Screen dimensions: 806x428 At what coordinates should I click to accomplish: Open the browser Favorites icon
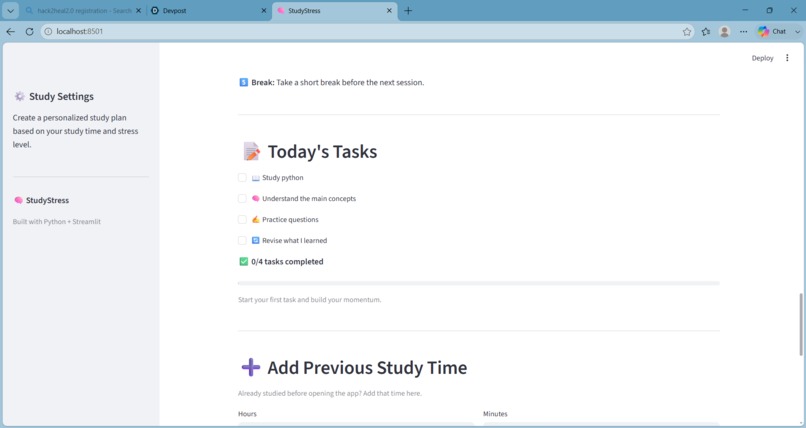click(x=706, y=32)
